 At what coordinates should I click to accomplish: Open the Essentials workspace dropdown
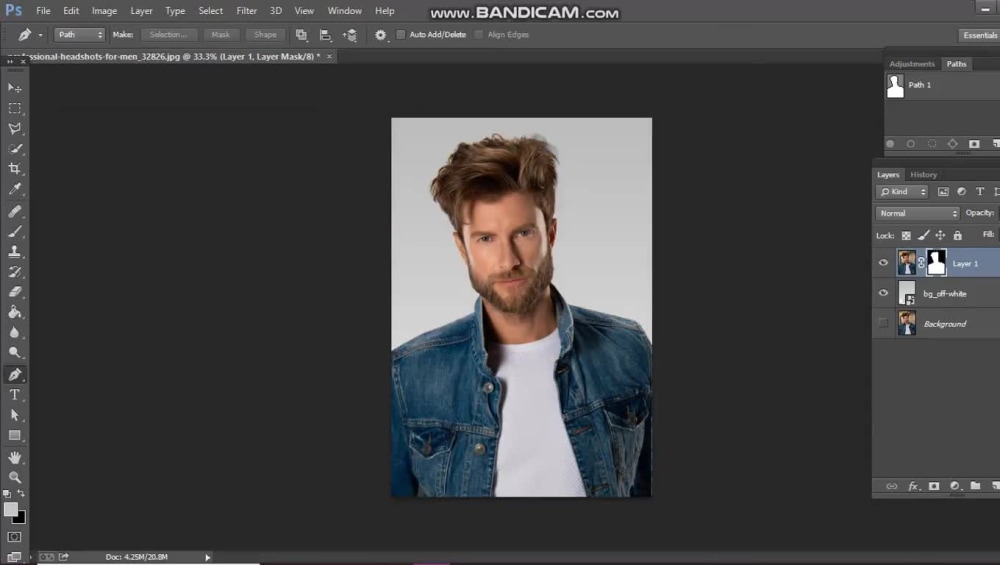979,35
